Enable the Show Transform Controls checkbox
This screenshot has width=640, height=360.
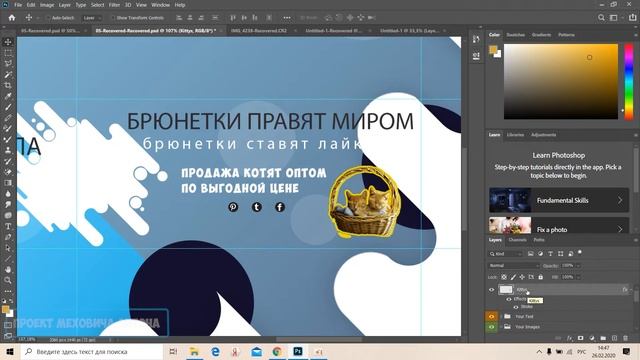point(113,18)
